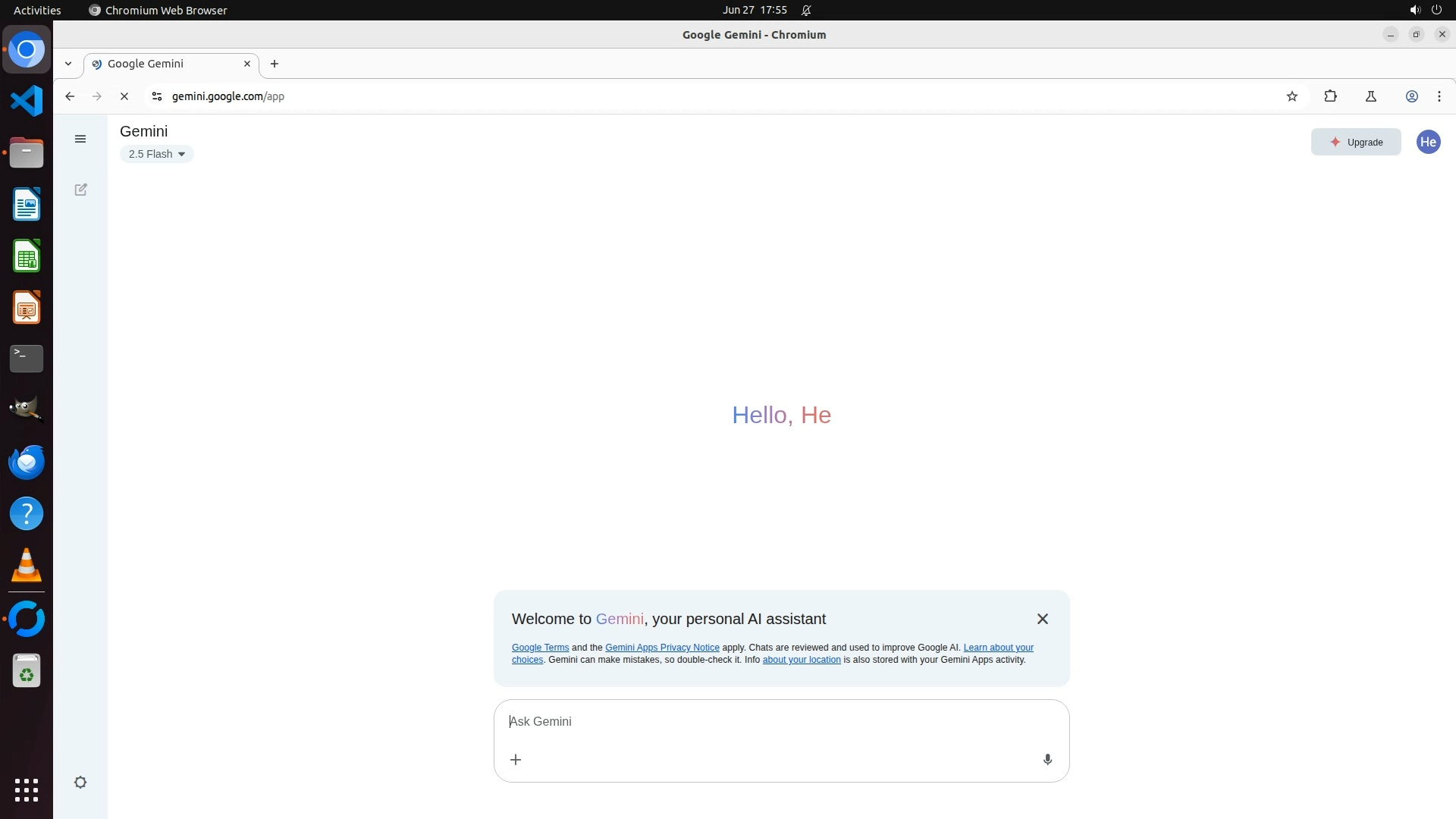Expand the 2.5 Flash model dropdown

coord(156,154)
